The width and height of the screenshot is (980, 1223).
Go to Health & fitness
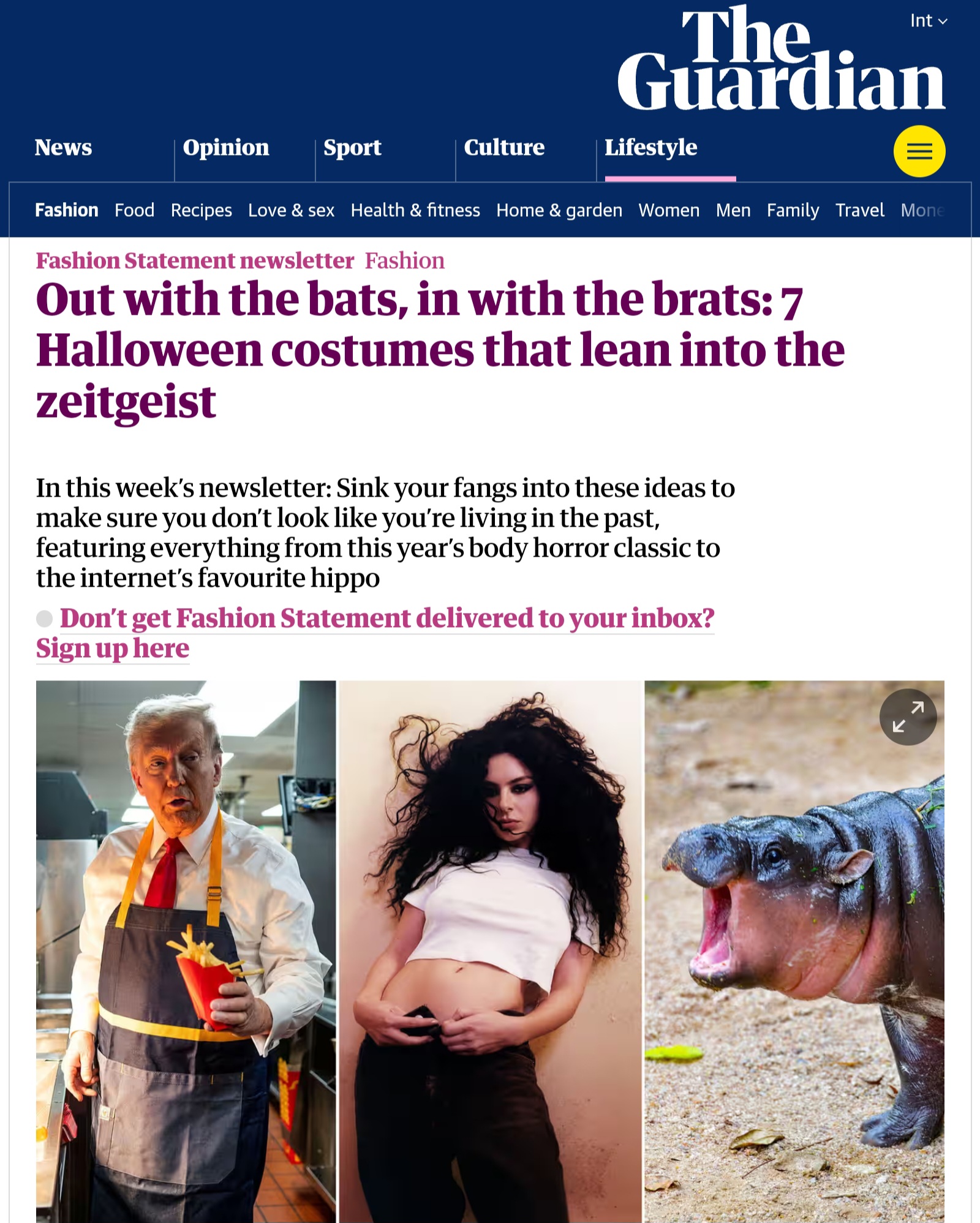click(x=415, y=210)
